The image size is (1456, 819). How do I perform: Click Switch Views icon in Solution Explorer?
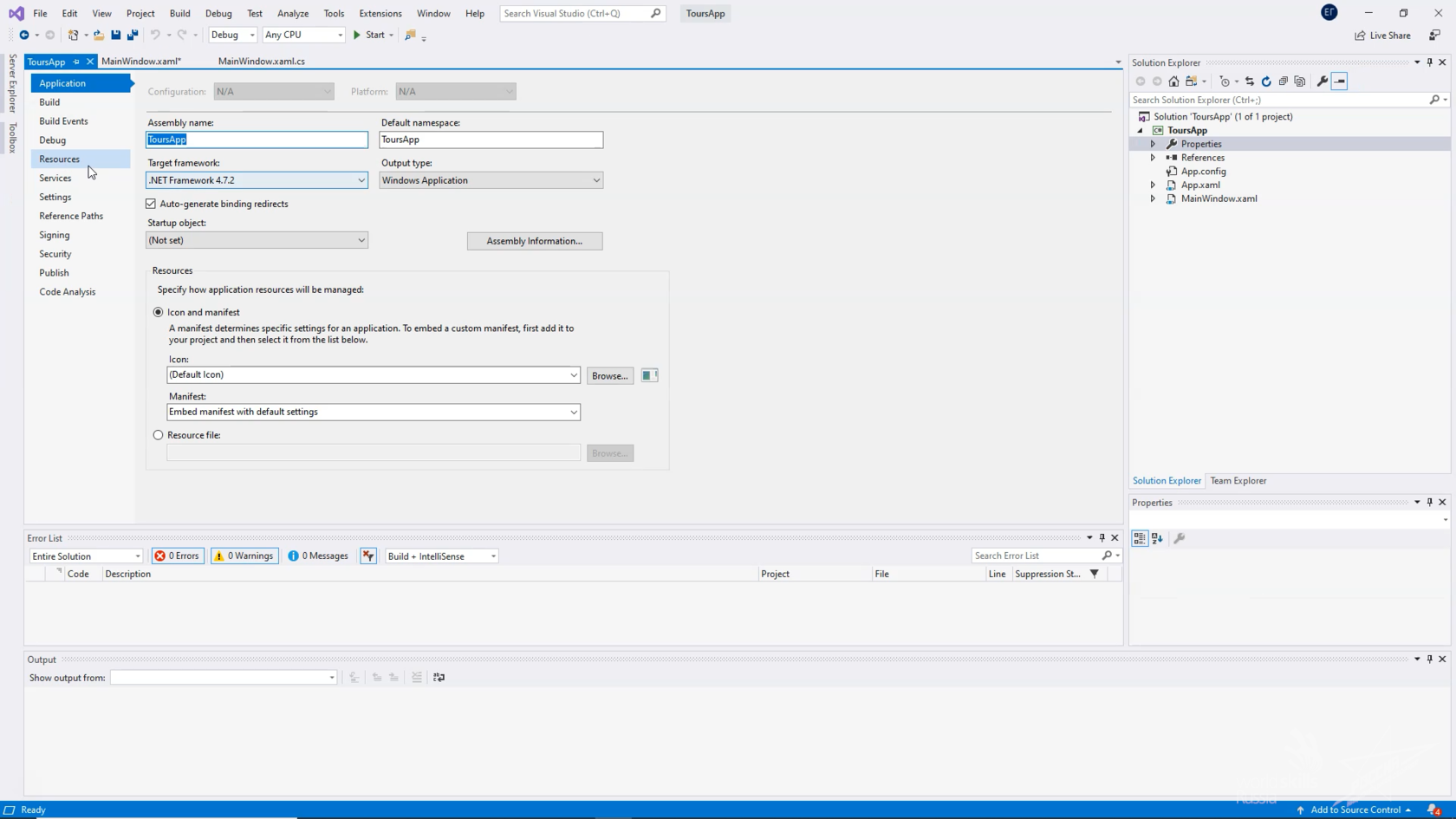pyautogui.click(x=1193, y=81)
